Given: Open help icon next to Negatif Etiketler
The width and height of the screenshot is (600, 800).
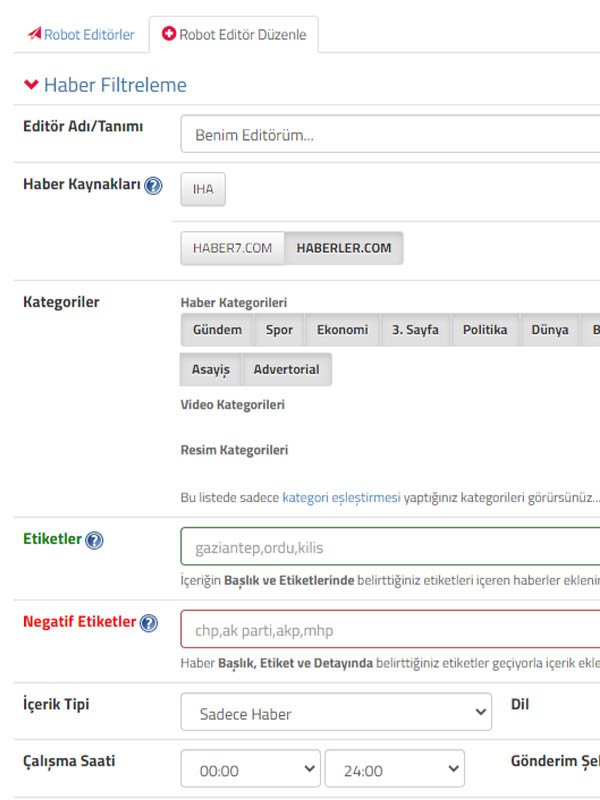Looking at the screenshot, I should pos(148,623).
